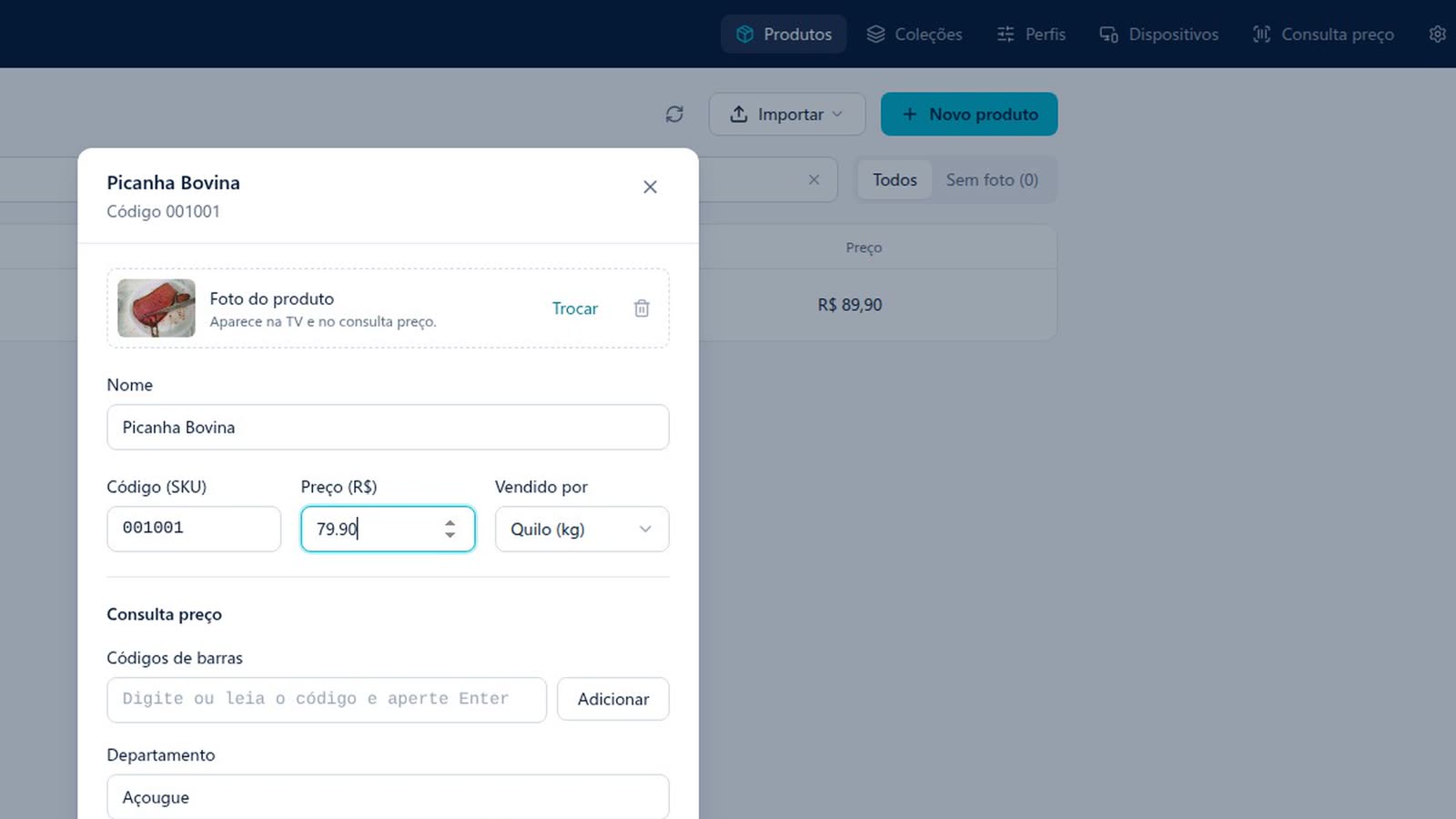Close the Picanha Bovina dialog
This screenshot has width=1456, height=819.
tap(650, 187)
